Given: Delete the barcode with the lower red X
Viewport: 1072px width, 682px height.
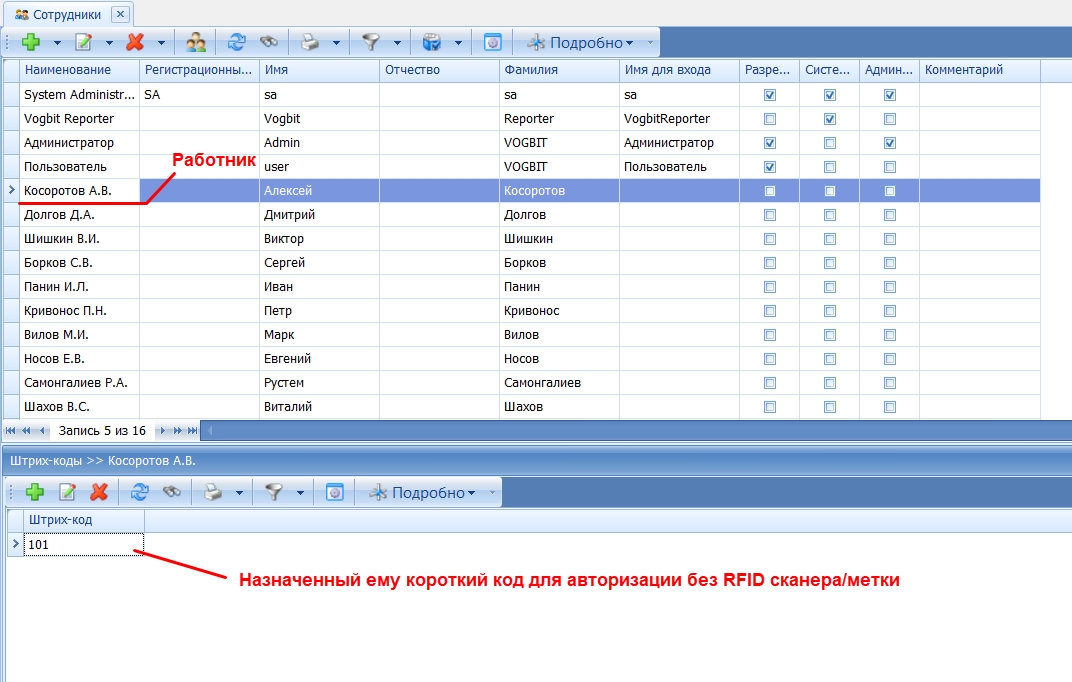Looking at the screenshot, I should (99, 492).
